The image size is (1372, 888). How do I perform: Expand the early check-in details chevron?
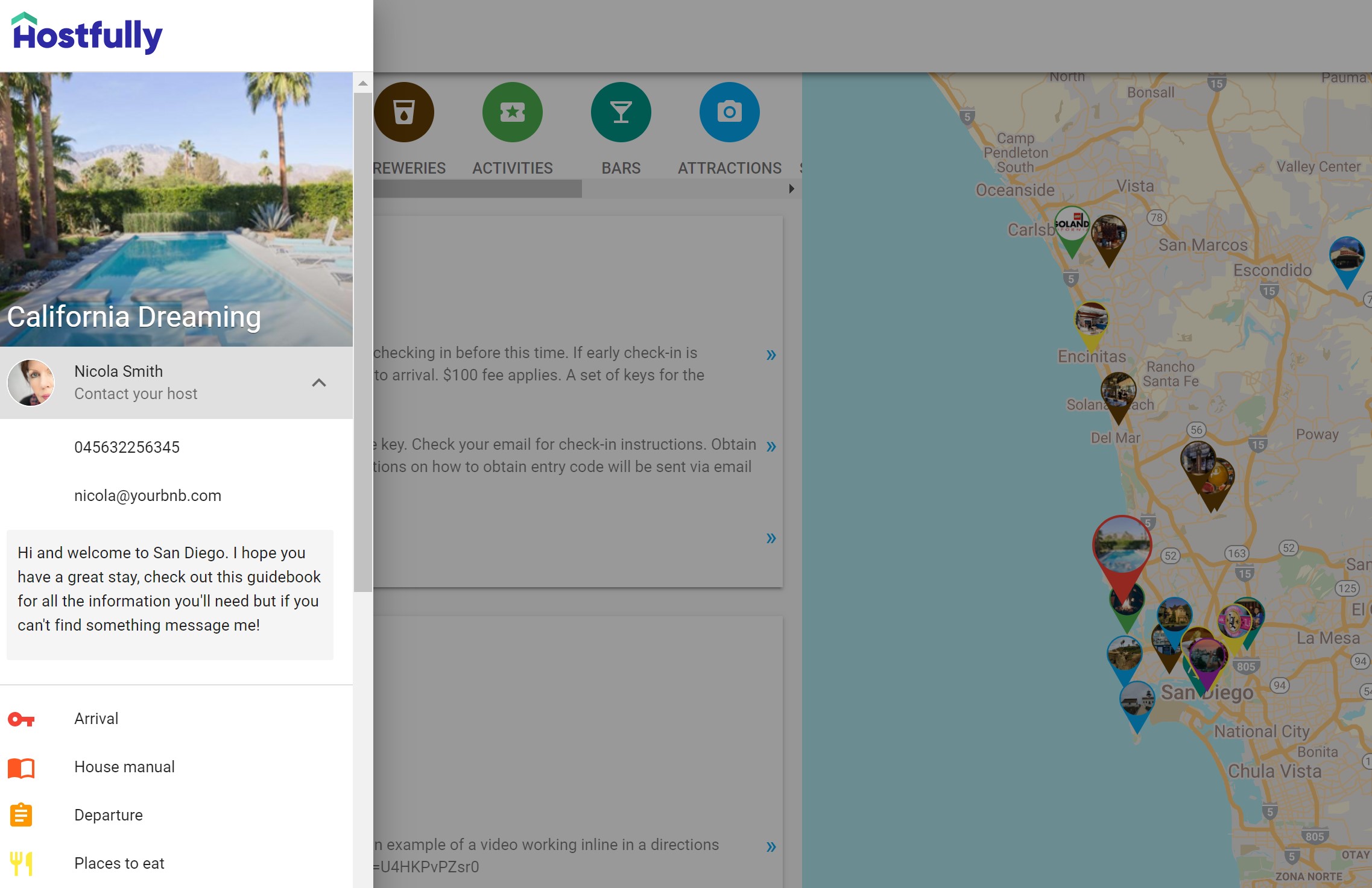tap(771, 355)
